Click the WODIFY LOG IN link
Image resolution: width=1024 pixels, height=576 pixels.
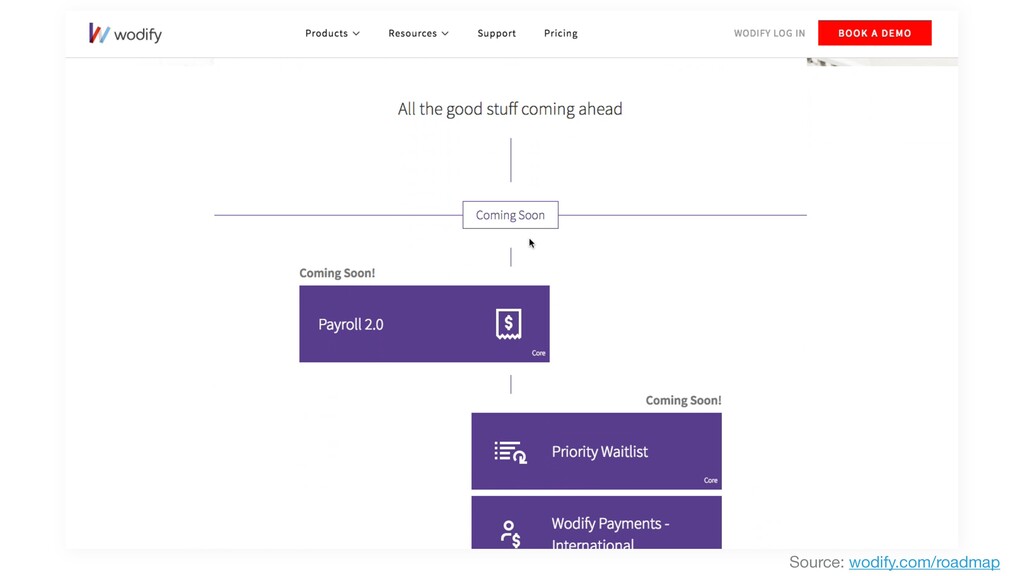[x=769, y=33]
